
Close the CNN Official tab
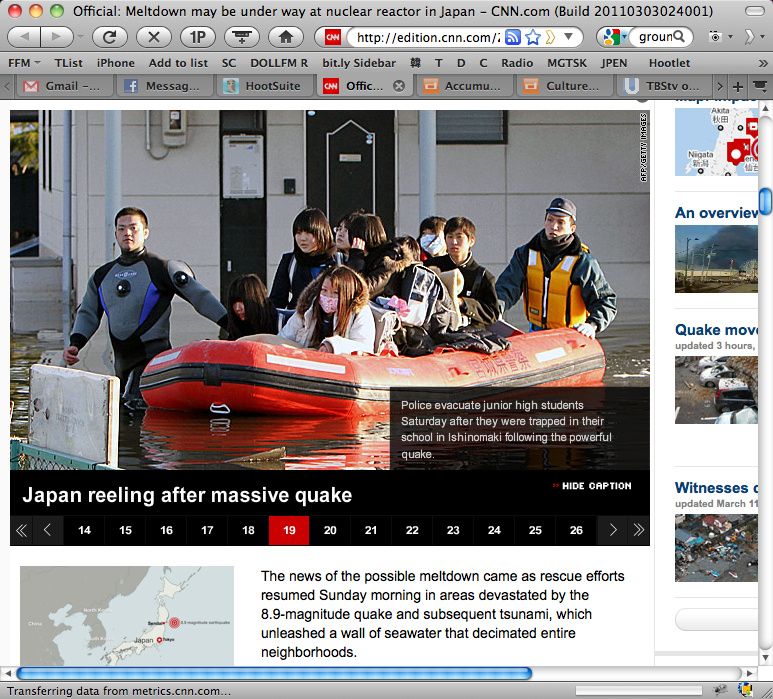coord(399,86)
